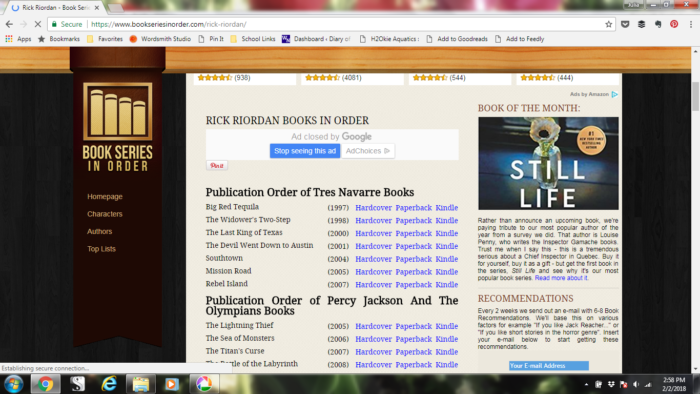Click Stop seeing this ad button
This screenshot has height=394, width=700.
tap(305, 151)
